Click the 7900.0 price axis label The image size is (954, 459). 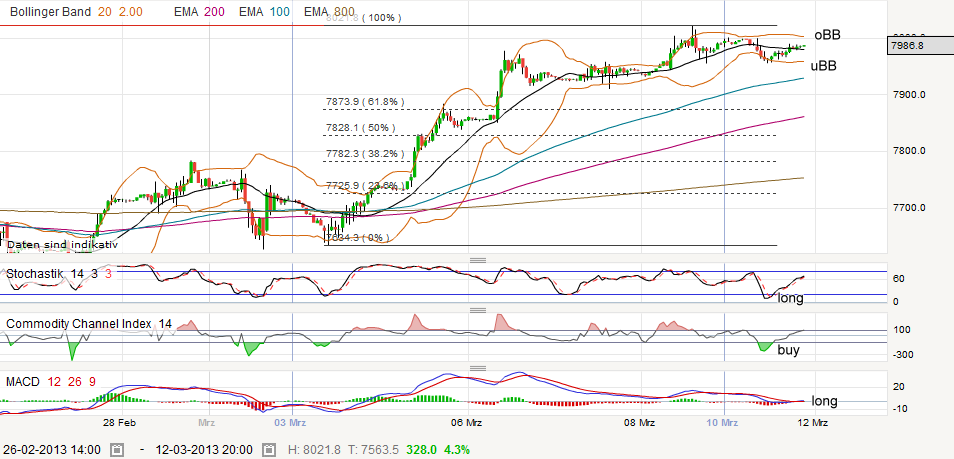(x=910, y=95)
